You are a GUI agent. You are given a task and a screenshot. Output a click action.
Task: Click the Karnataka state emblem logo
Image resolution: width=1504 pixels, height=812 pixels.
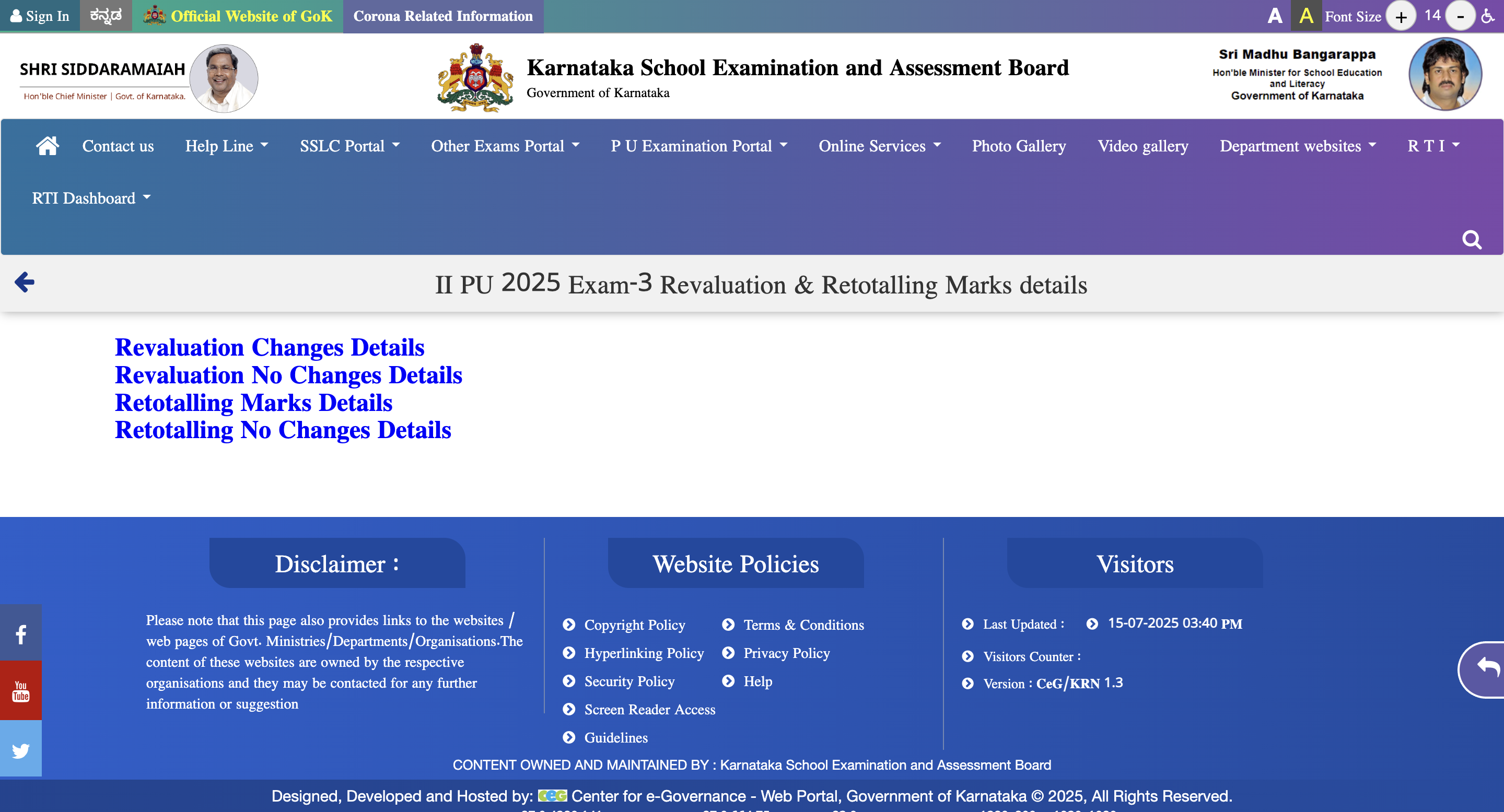tap(475, 78)
